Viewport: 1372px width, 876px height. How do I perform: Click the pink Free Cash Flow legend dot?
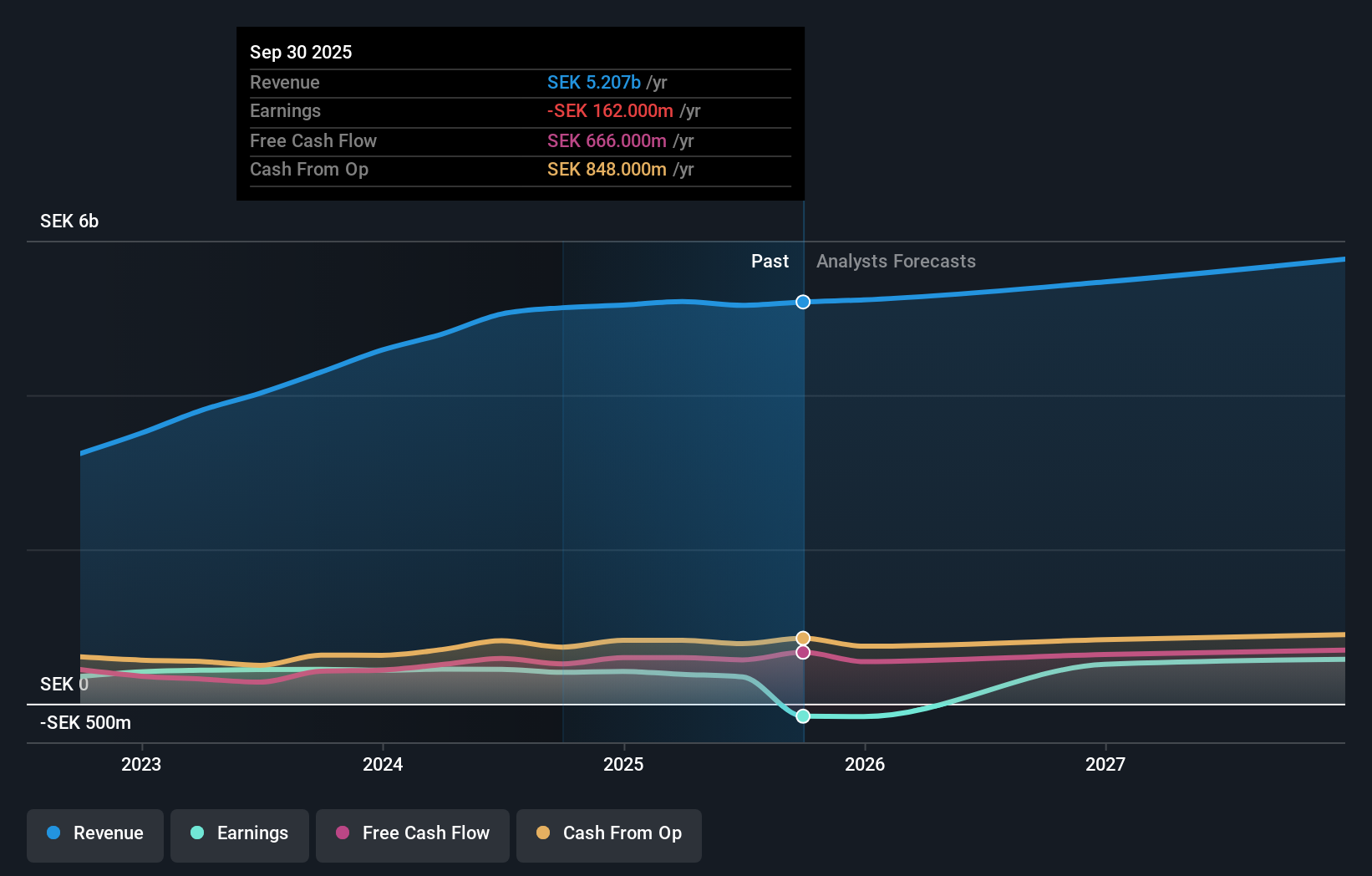point(343,833)
